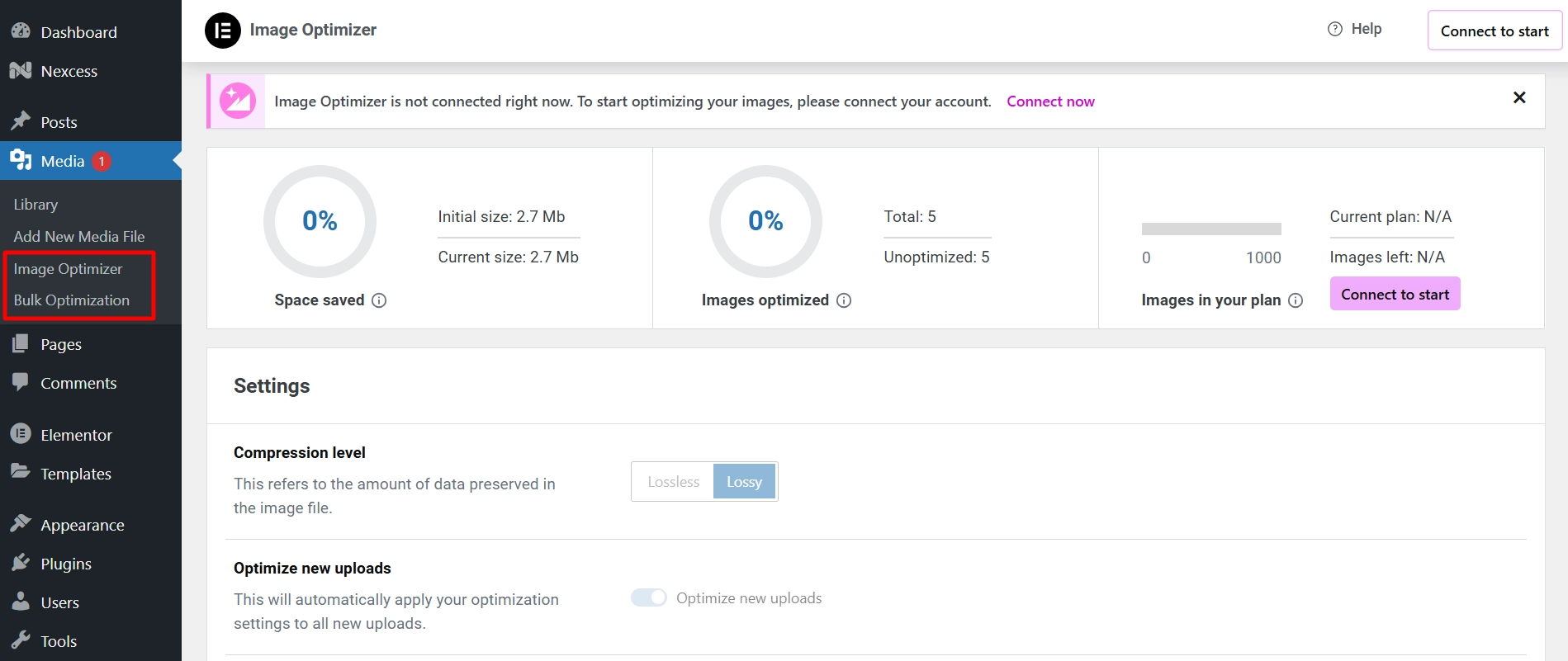Toggle the Optimize new uploads switch

(649, 597)
